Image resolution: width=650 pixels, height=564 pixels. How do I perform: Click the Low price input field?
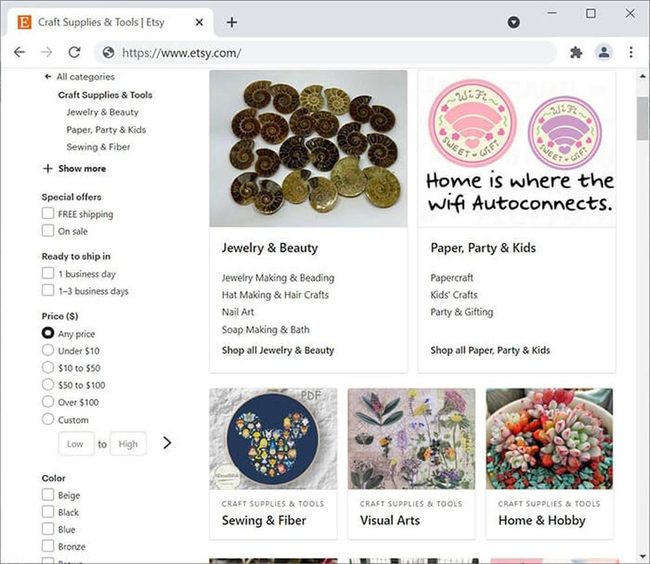pos(76,444)
